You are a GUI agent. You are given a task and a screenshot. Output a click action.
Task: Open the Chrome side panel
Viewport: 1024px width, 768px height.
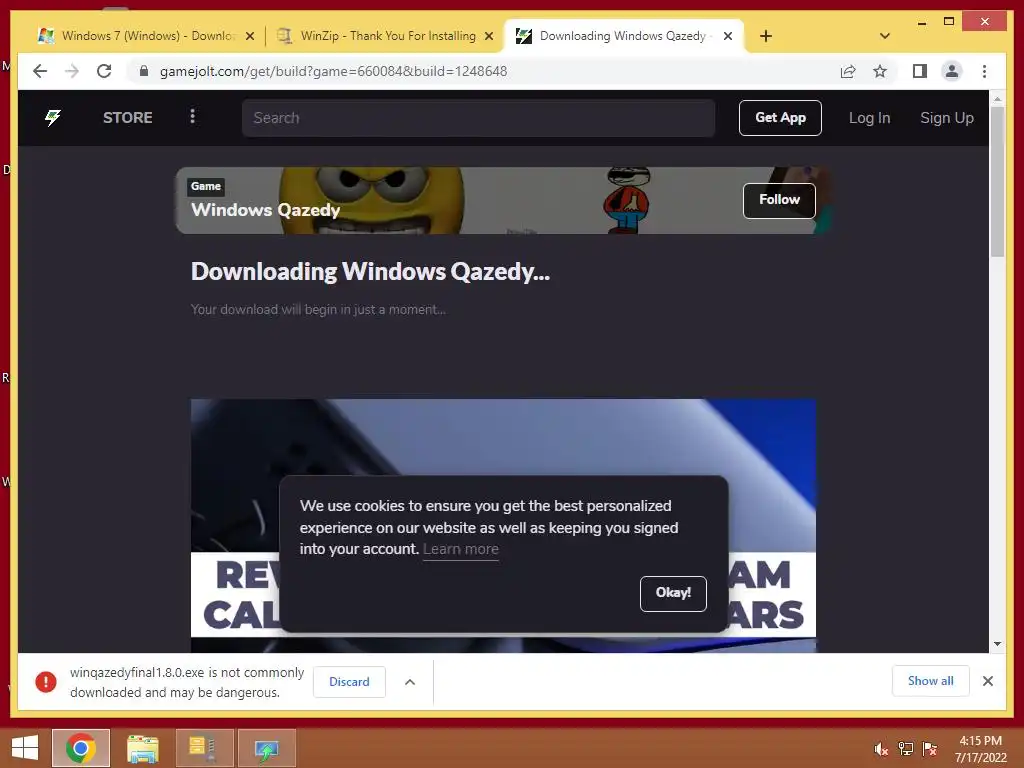coord(920,71)
